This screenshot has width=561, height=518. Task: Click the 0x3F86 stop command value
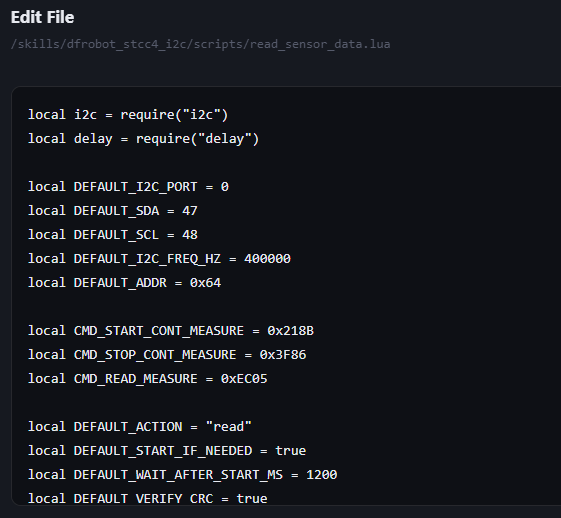click(283, 355)
